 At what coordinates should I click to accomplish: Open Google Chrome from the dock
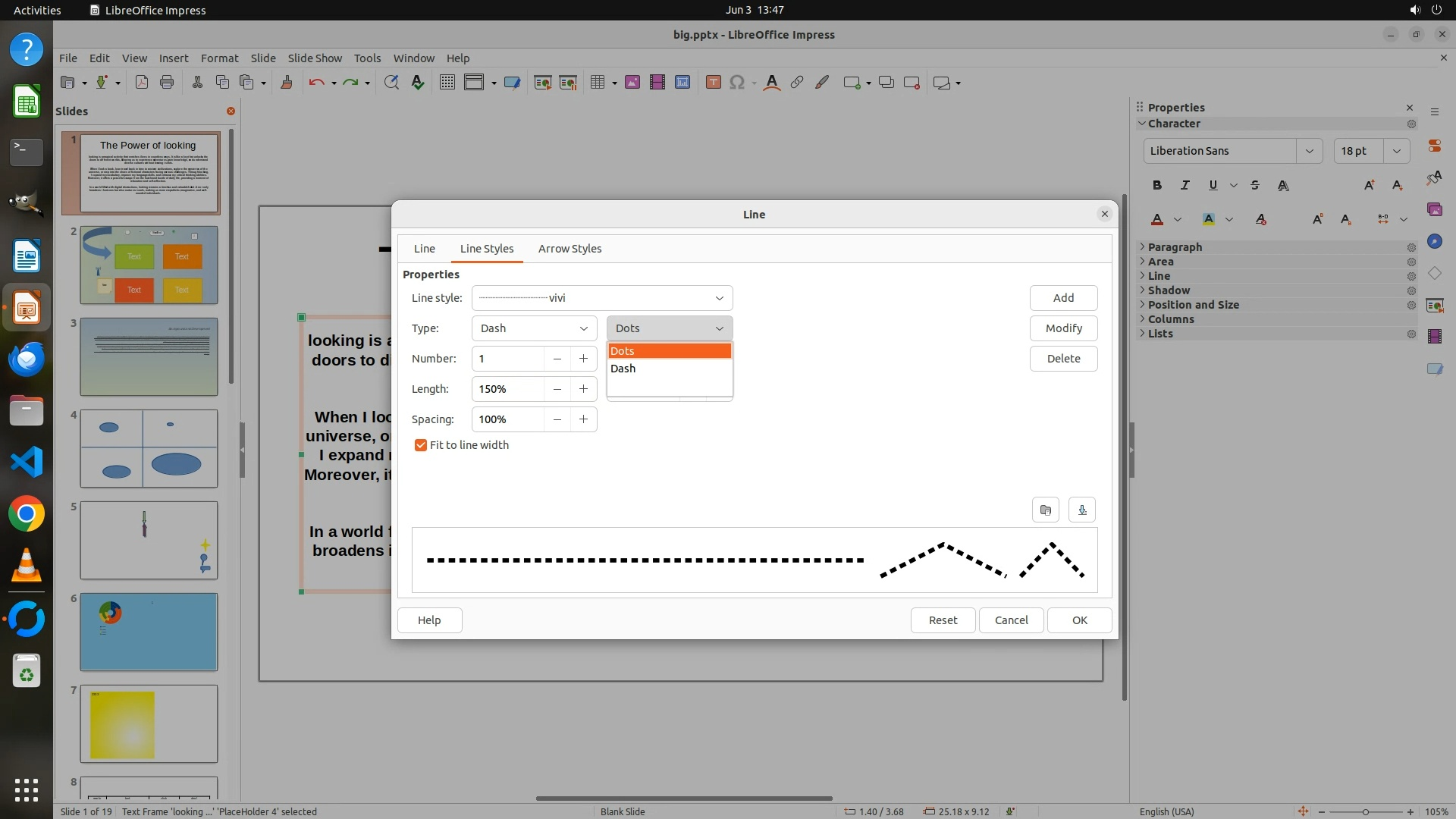point(27,514)
